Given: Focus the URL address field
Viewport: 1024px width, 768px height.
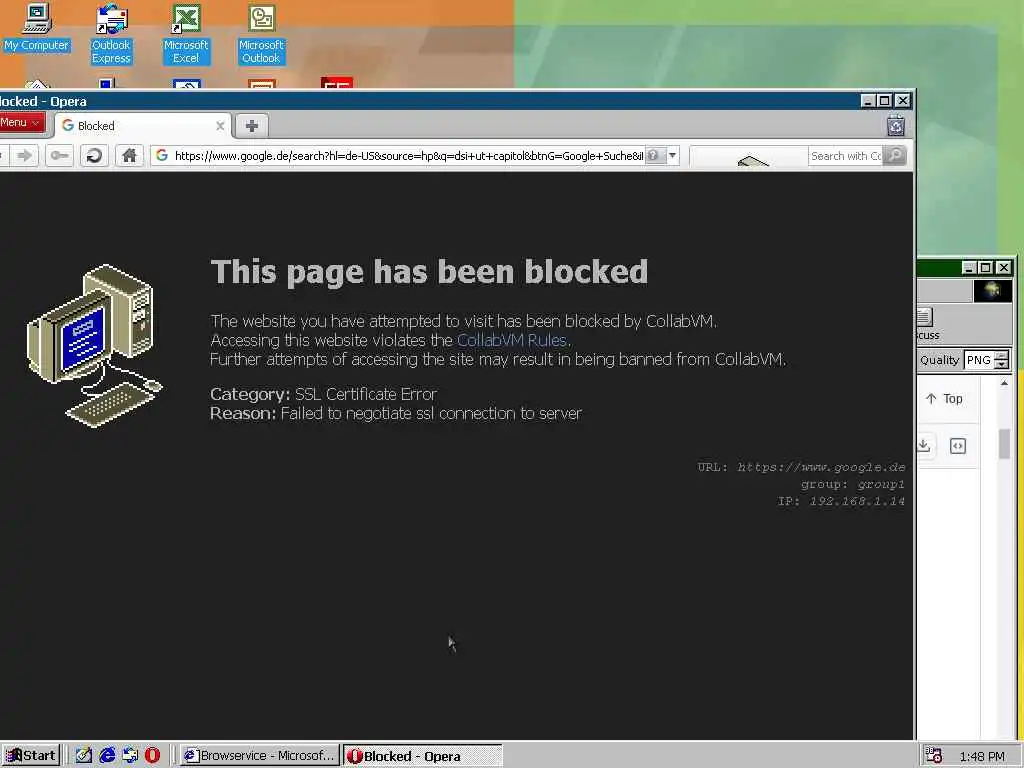Looking at the screenshot, I should [x=409, y=155].
